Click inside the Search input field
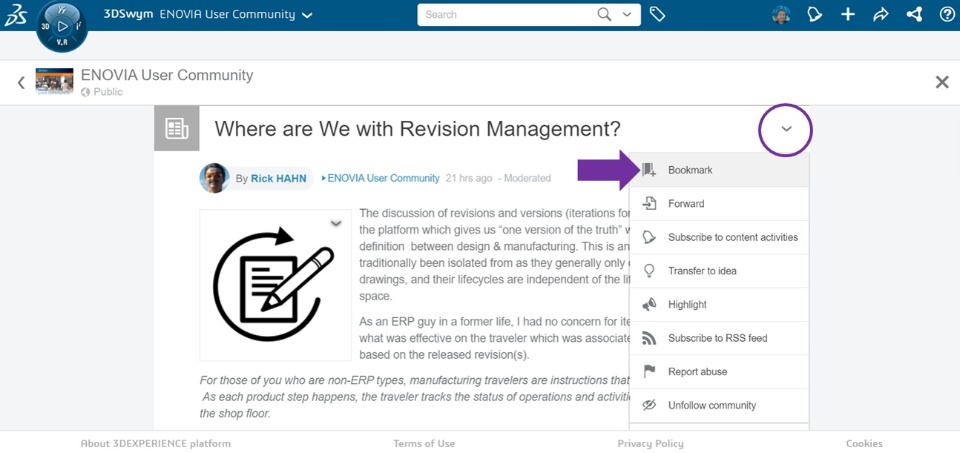The image size is (960, 453). pos(505,15)
